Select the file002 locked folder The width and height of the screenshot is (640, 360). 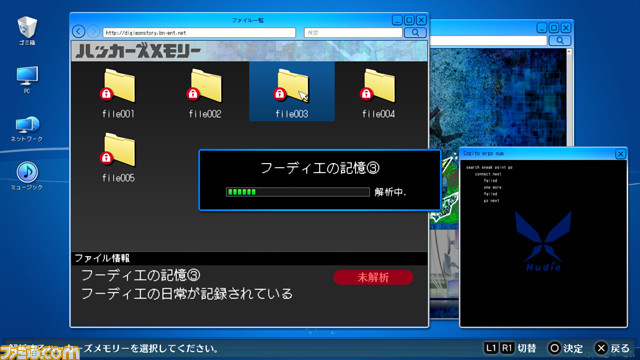coord(205,93)
